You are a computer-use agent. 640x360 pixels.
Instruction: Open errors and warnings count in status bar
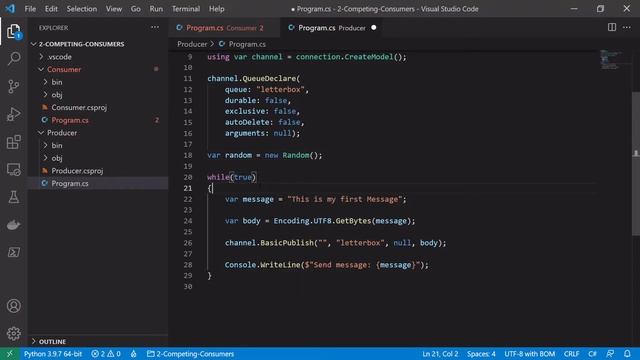(106, 354)
